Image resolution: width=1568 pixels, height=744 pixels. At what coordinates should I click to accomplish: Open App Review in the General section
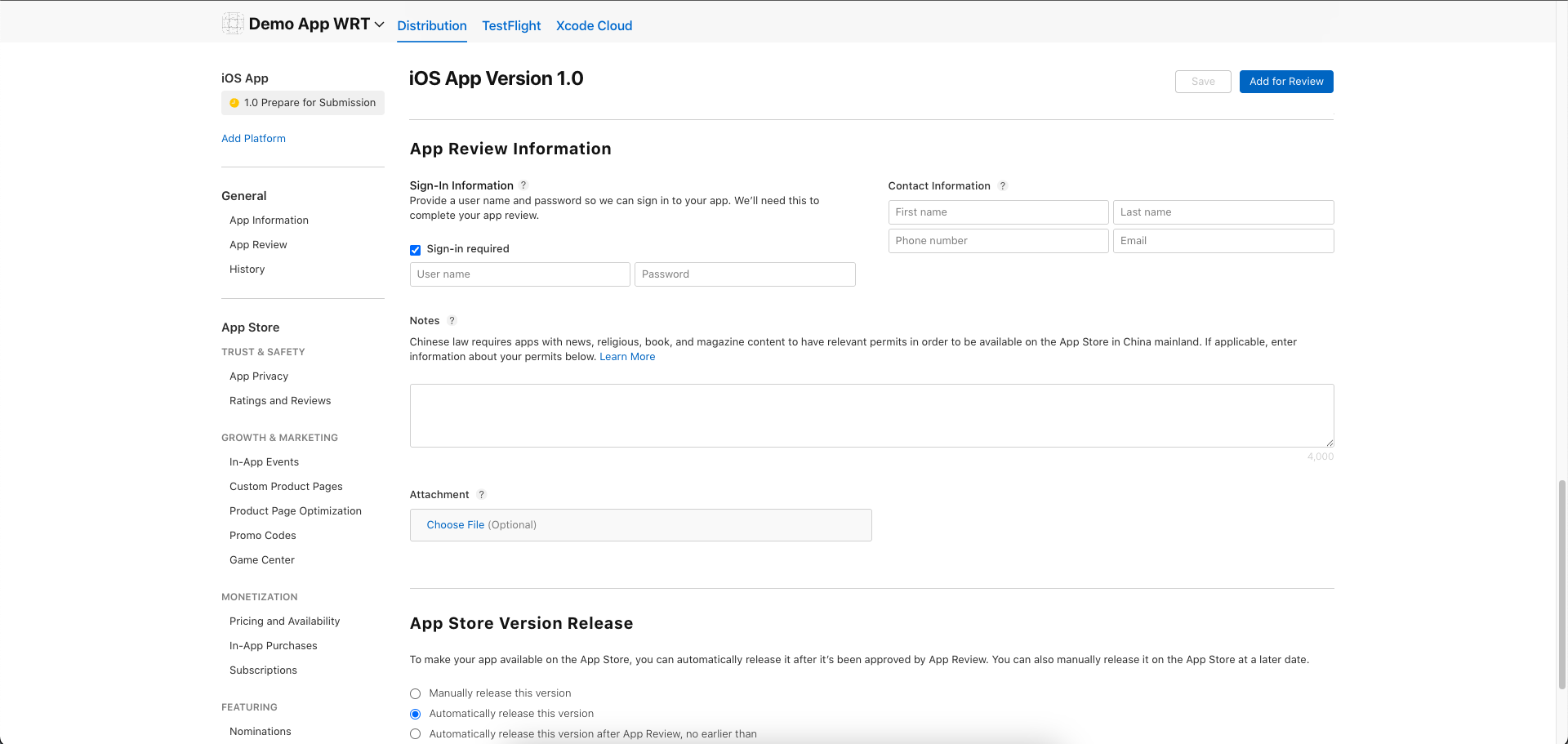258,245
